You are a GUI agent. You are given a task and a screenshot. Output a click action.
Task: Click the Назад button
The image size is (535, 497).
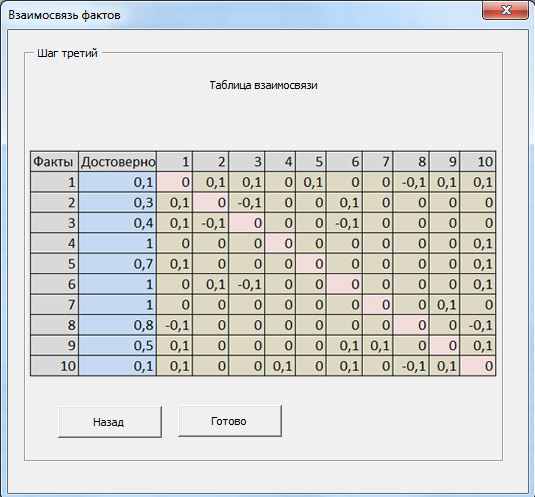click(x=109, y=422)
